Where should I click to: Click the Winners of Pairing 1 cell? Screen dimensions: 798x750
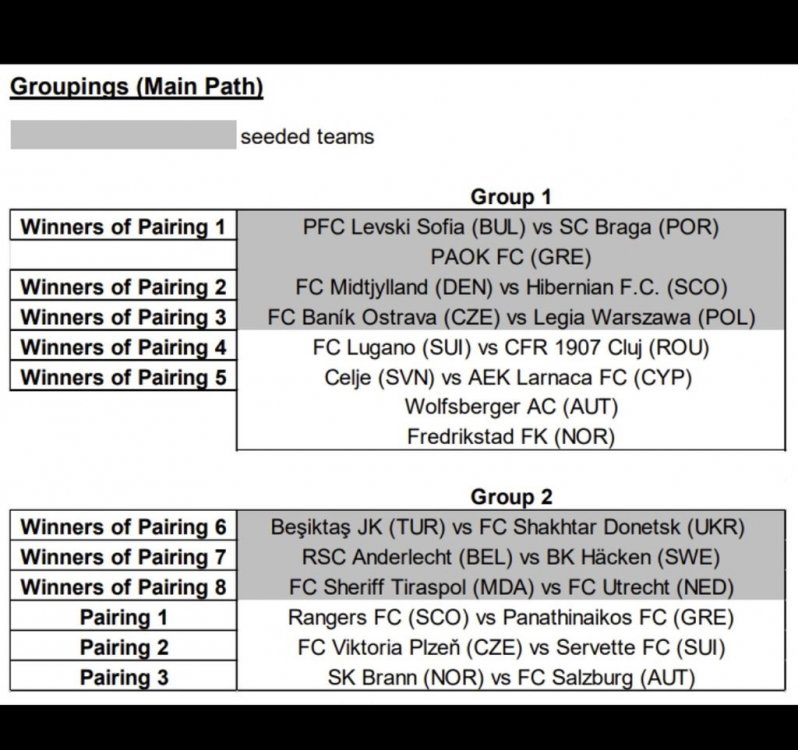[123, 227]
